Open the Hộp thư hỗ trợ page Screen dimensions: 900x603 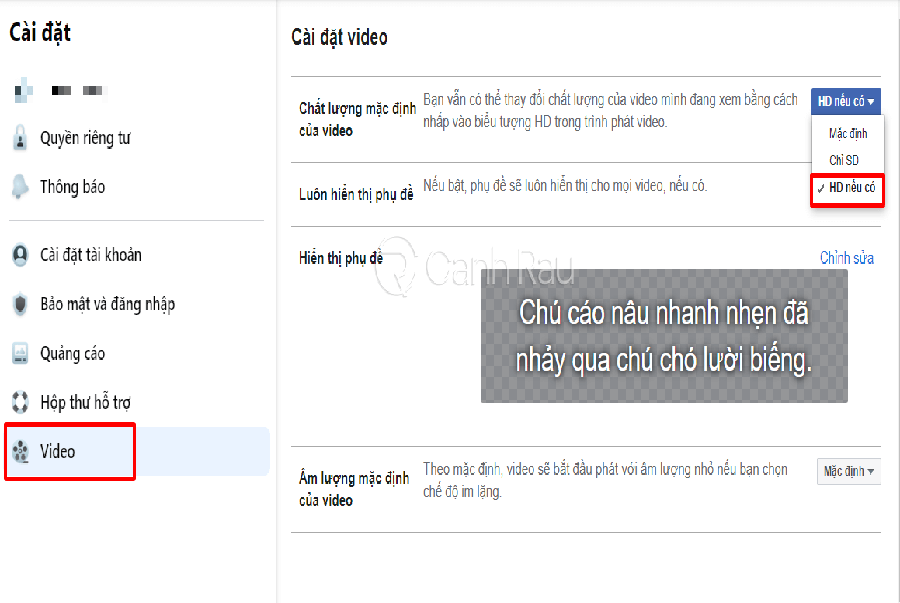(85, 403)
